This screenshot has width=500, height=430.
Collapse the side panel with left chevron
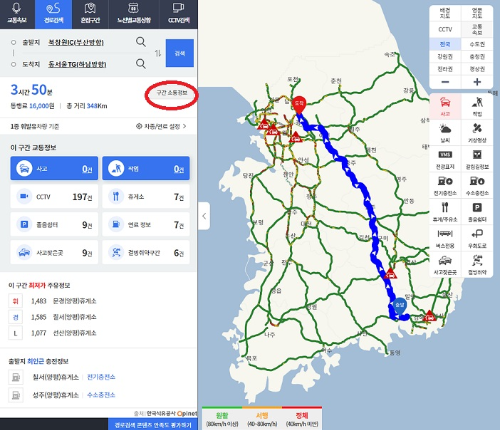(x=204, y=216)
